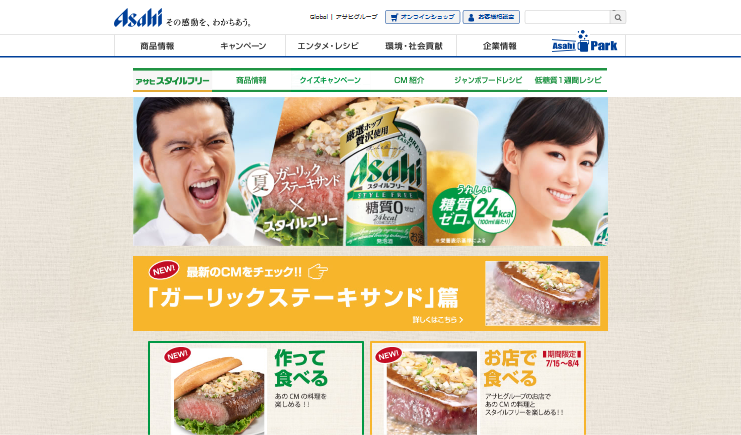Image resolution: width=741 pixels, height=435 pixels.
Task: Click in the header search input field
Action: pyautogui.click(x=568, y=17)
